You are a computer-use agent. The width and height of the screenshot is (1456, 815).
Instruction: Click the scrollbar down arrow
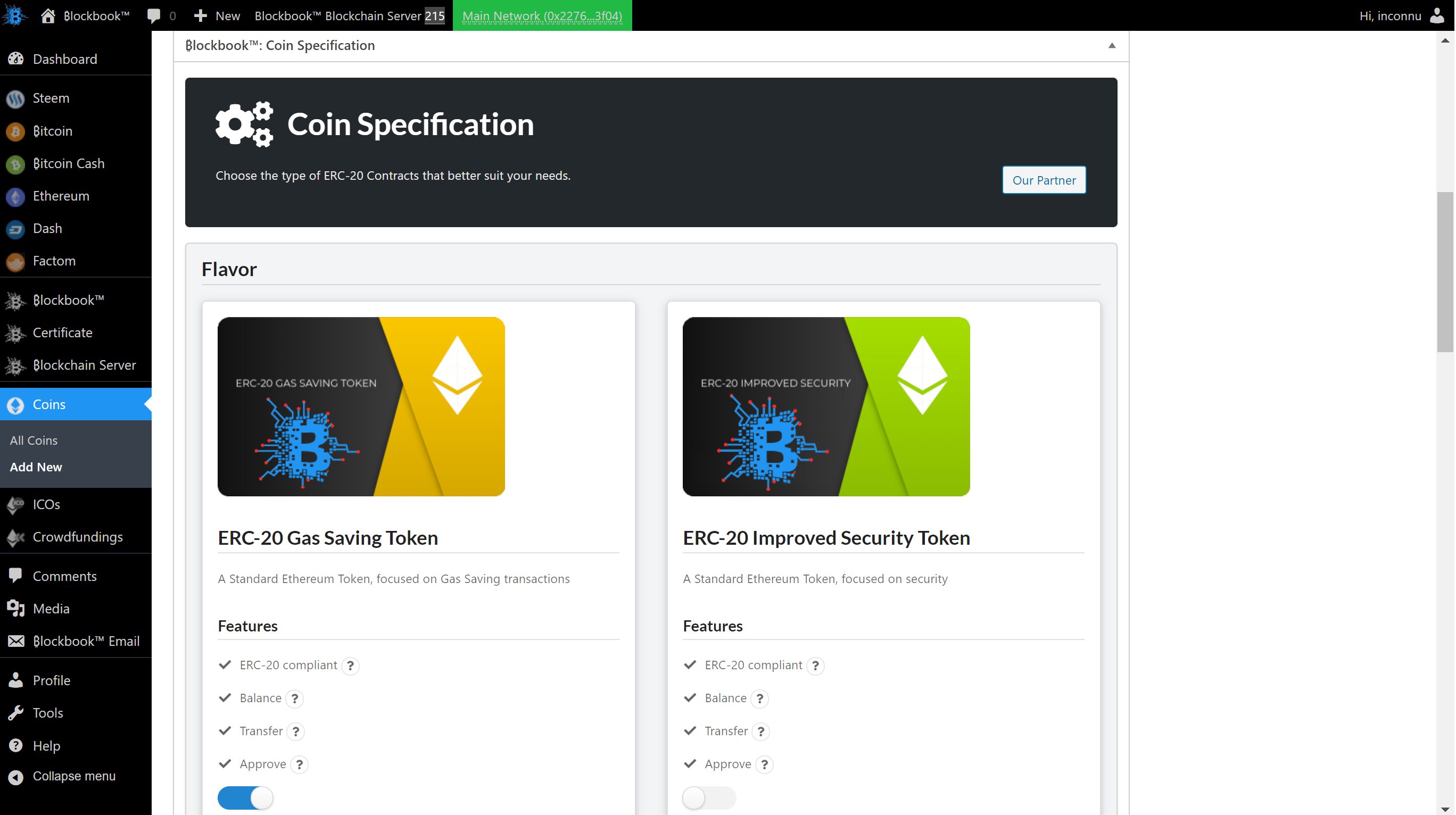tap(1445, 809)
